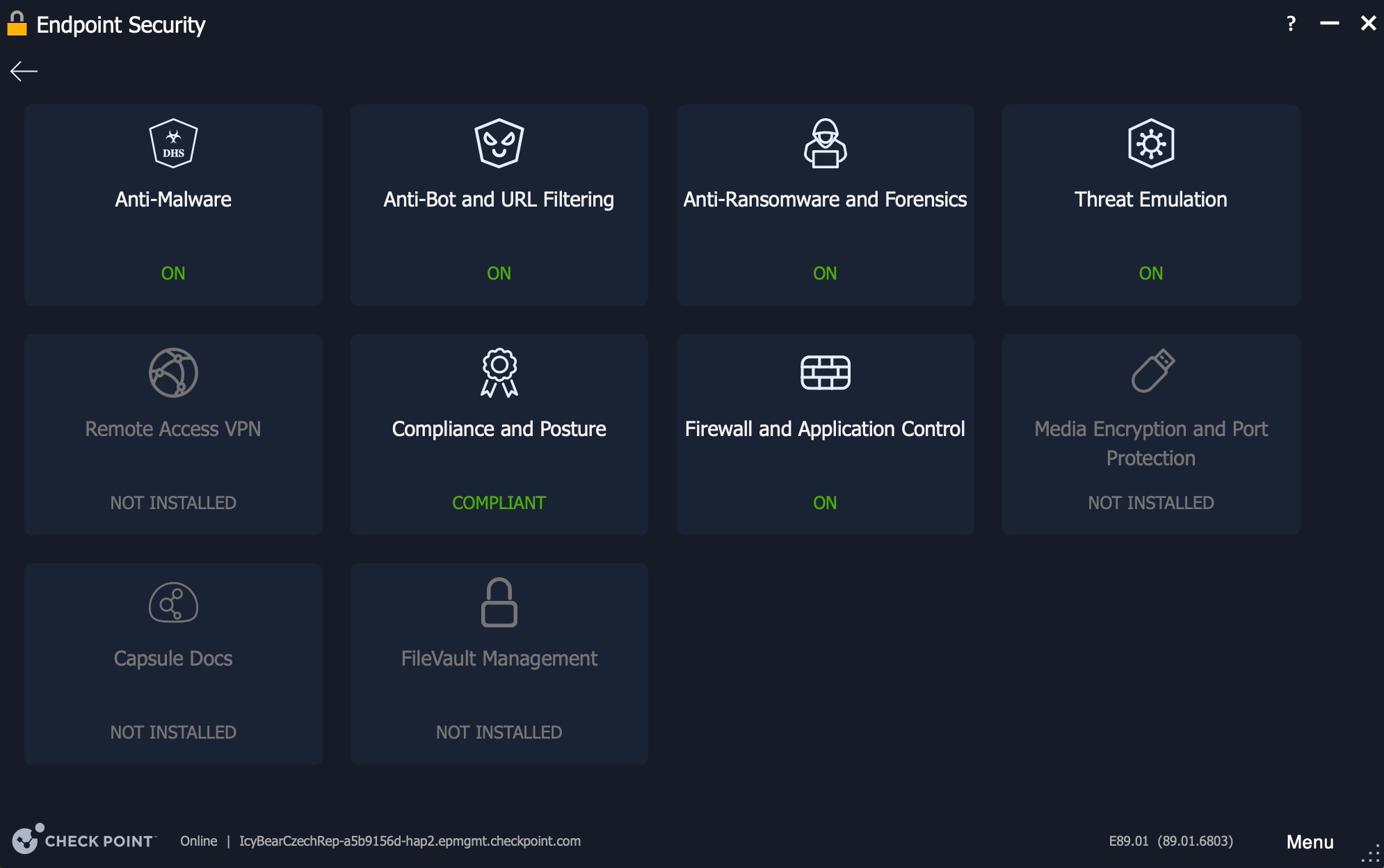
Task: Click the Remote Access VPN globe icon
Action: click(x=173, y=373)
